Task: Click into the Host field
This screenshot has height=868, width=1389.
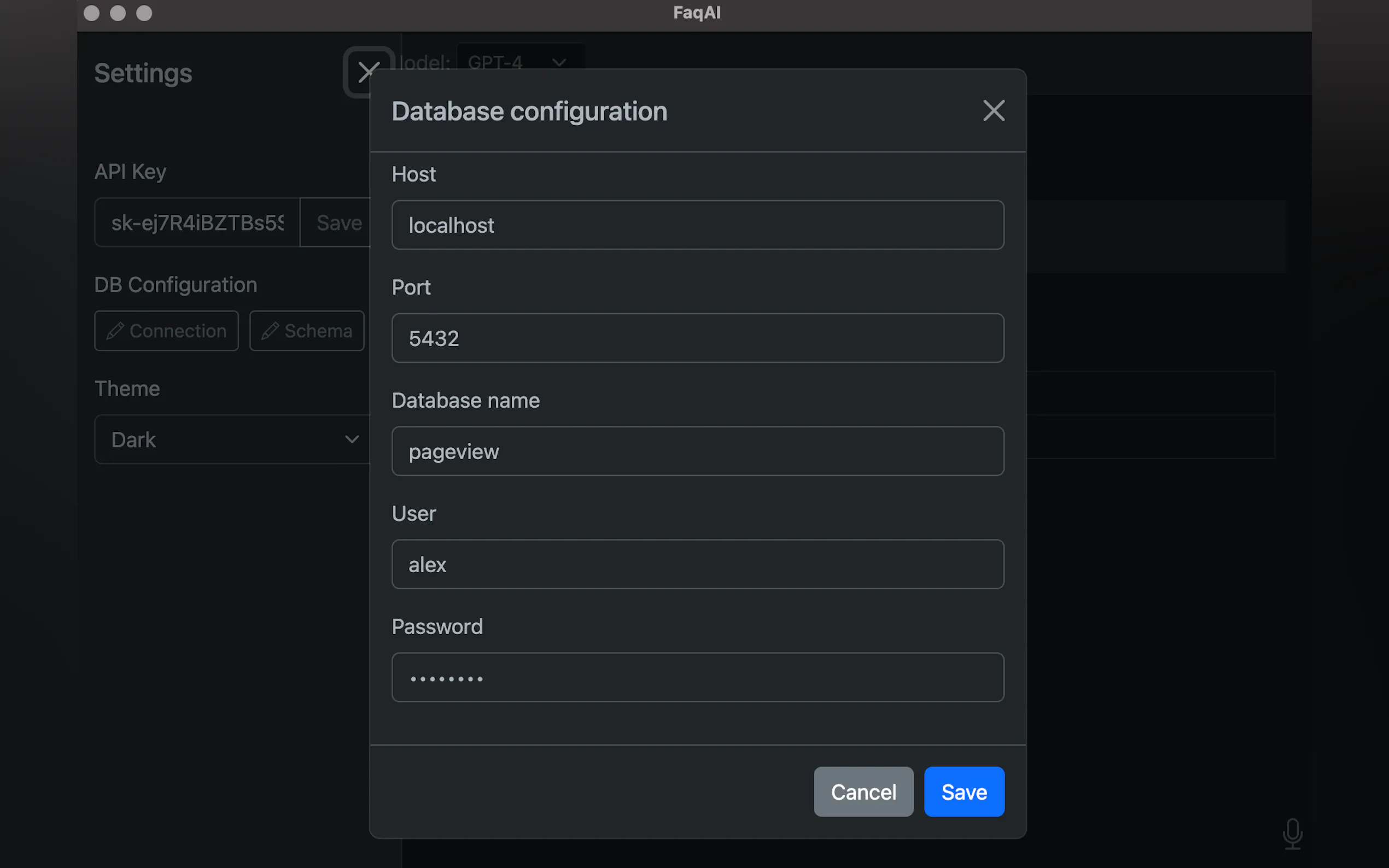Action: (697, 225)
